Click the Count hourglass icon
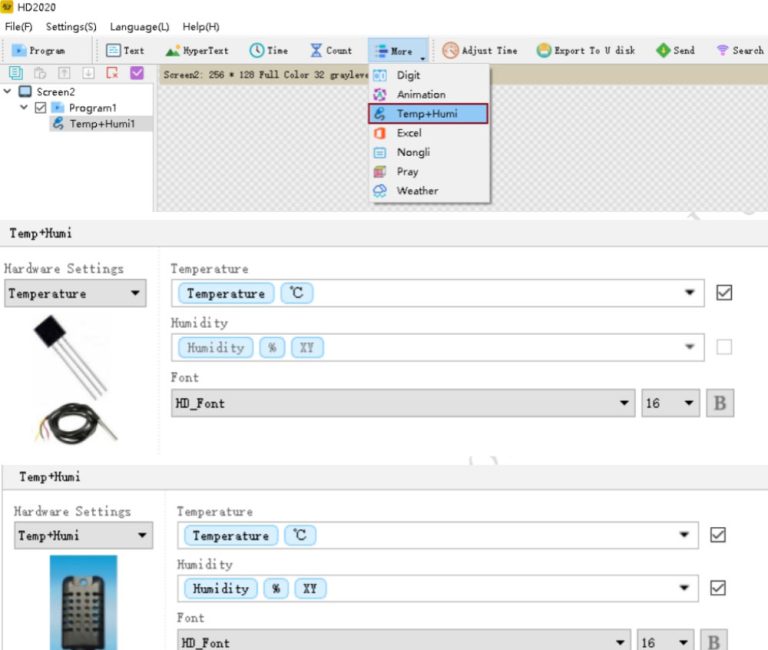The height and width of the screenshot is (650, 768). (316, 51)
